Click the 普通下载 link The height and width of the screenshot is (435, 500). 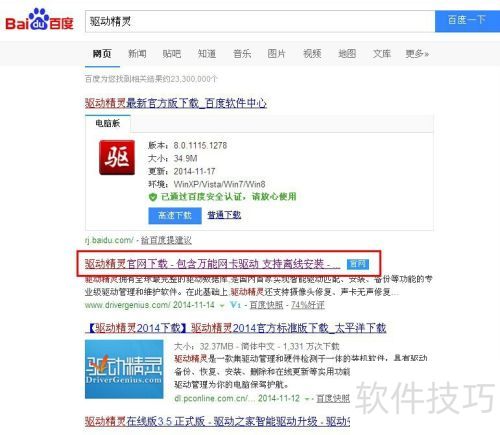click(x=224, y=215)
